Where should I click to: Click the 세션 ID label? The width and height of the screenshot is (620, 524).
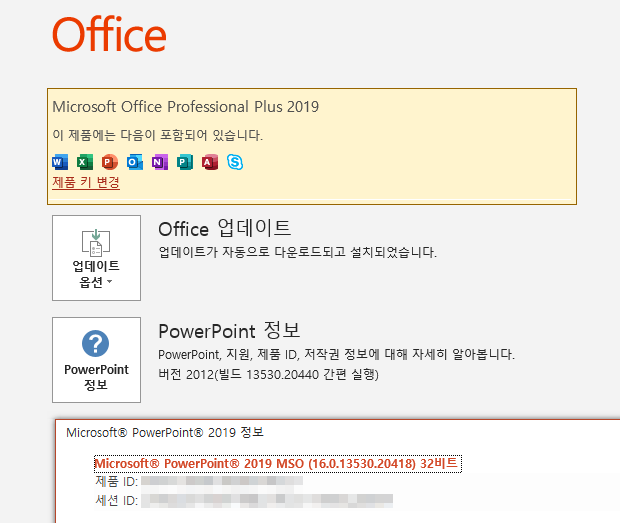click(117, 501)
